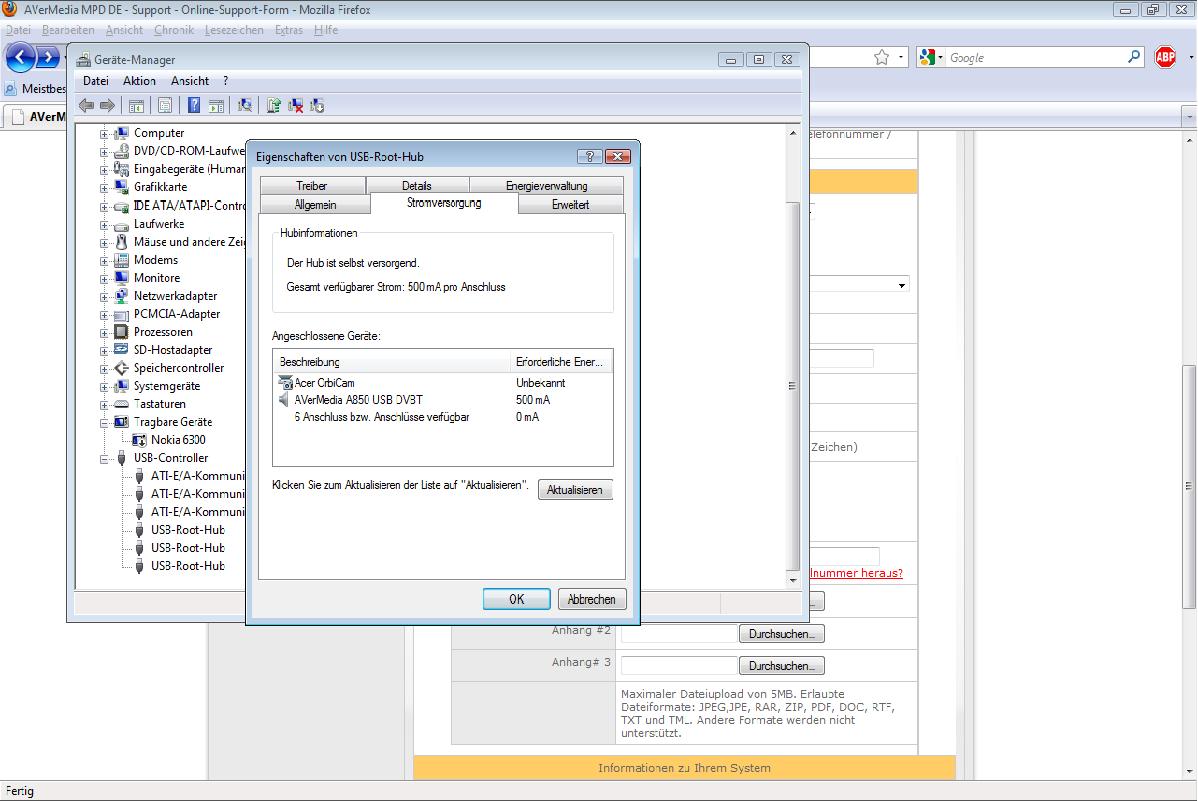Viewport: 1198px width, 801px height.
Task: Scan for hardware changes toolbar icon
Action: pyautogui.click(x=244, y=105)
